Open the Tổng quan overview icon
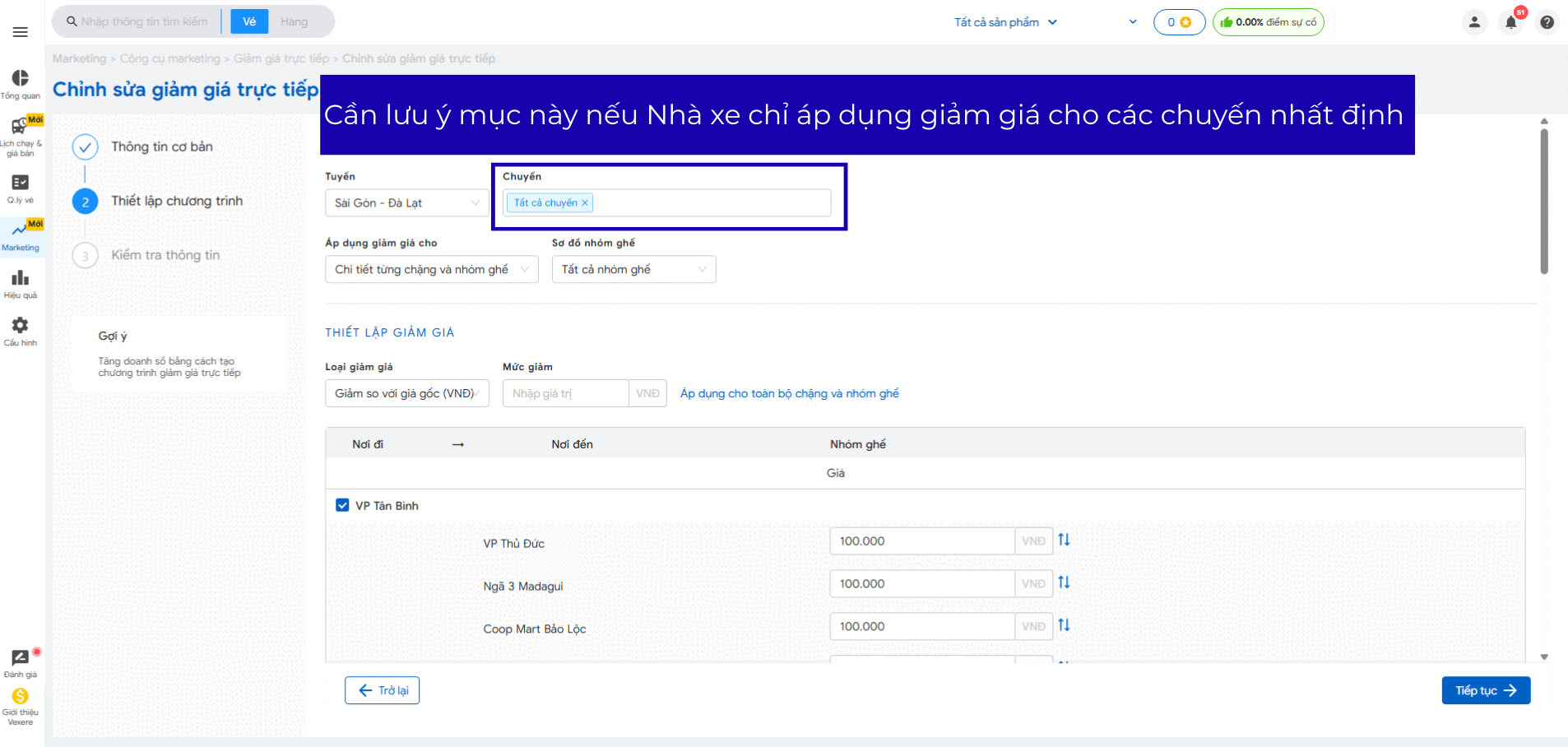The height and width of the screenshot is (747, 1568). 21,79
